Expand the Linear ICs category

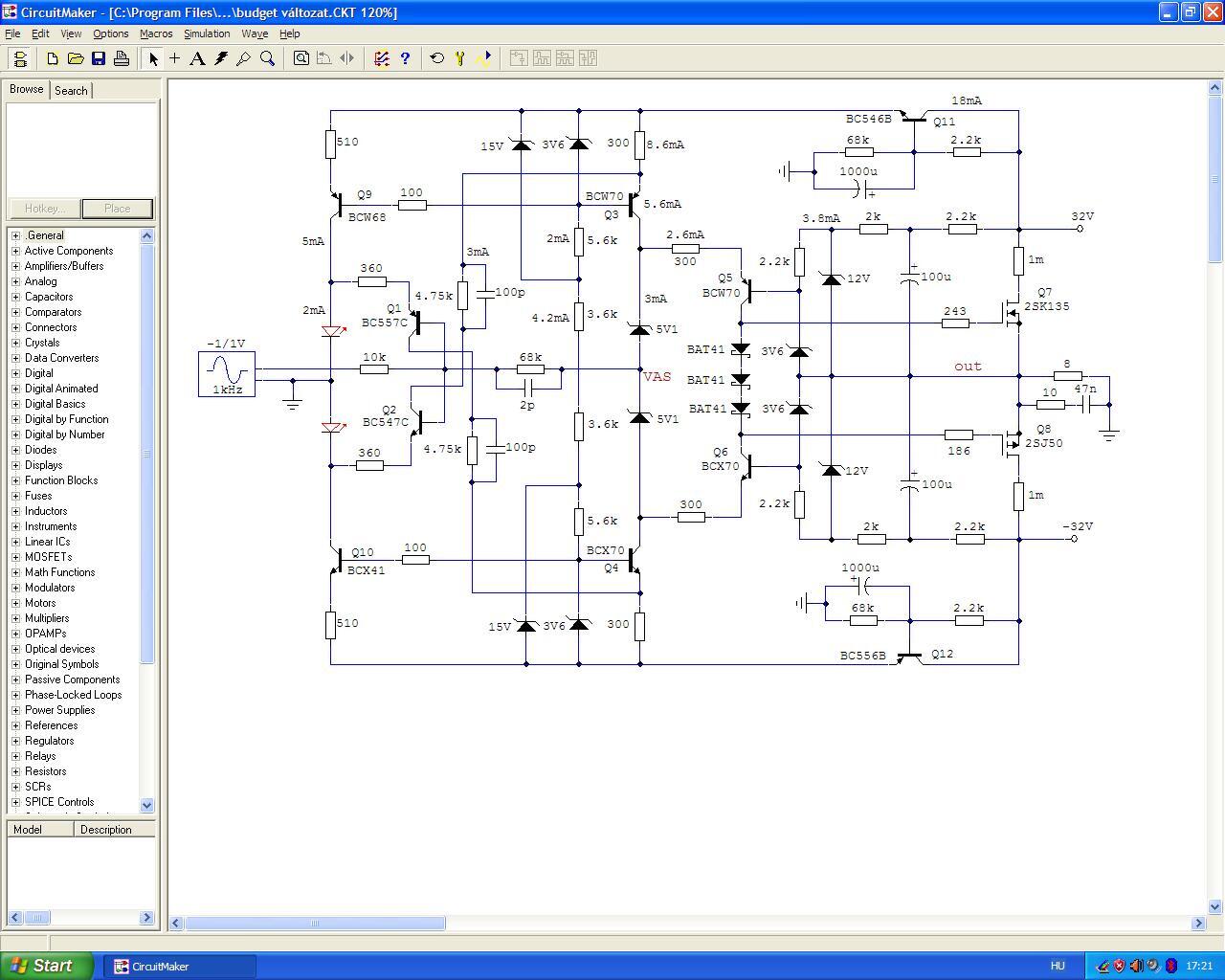(15, 542)
